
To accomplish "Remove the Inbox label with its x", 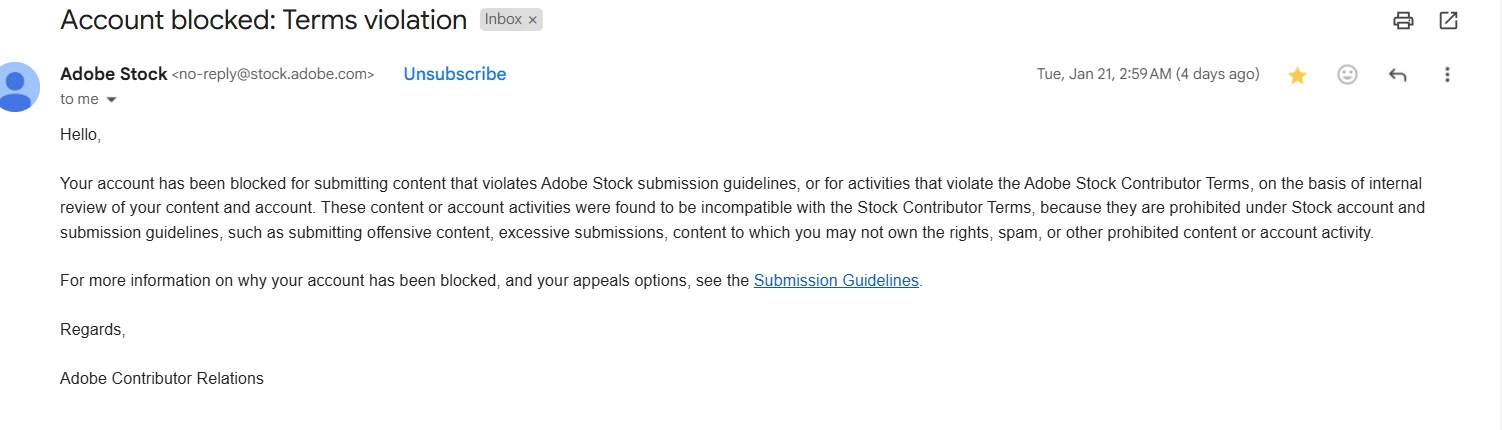I will [x=533, y=20].
